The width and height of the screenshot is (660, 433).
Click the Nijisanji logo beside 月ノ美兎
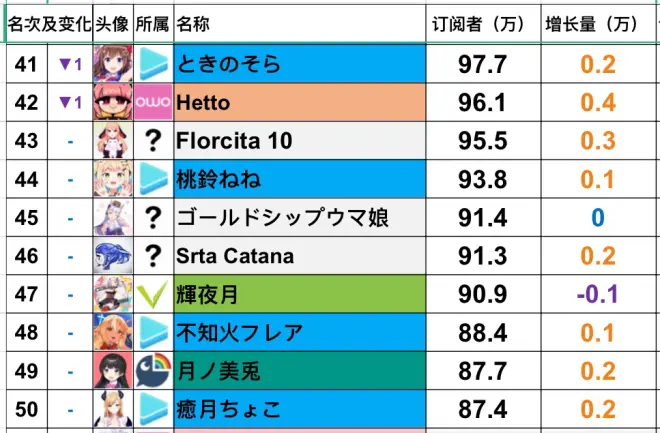[x=153, y=371]
